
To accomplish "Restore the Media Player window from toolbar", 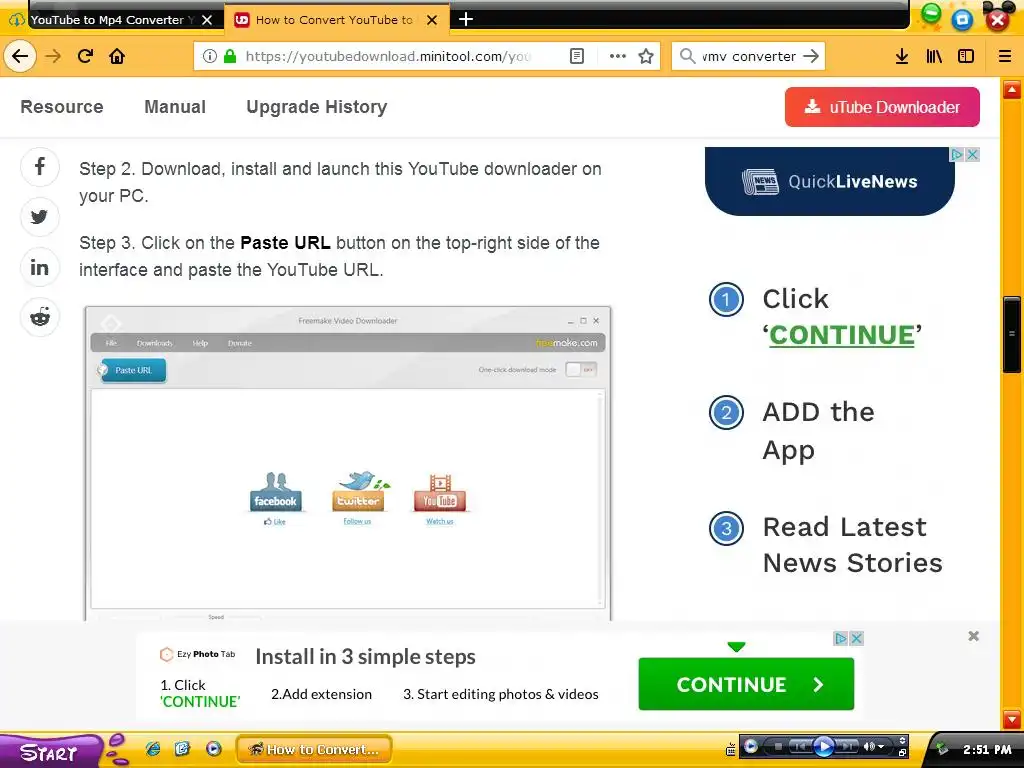I will (903, 752).
